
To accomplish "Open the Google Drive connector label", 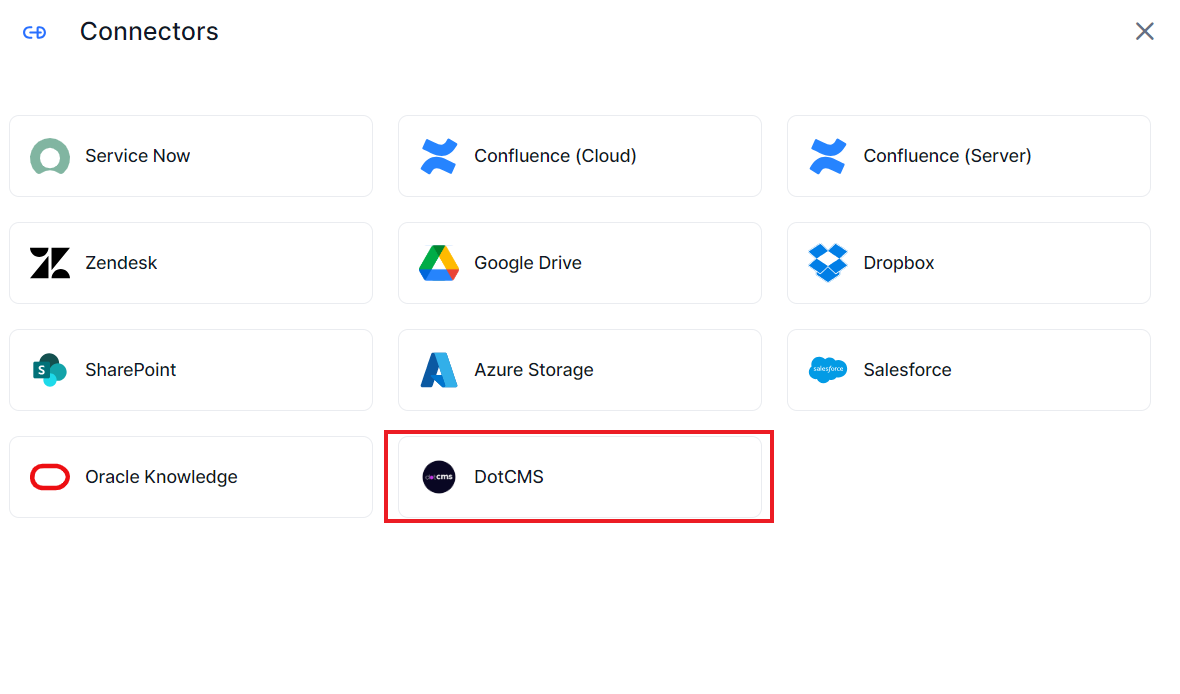I will click(527, 263).
